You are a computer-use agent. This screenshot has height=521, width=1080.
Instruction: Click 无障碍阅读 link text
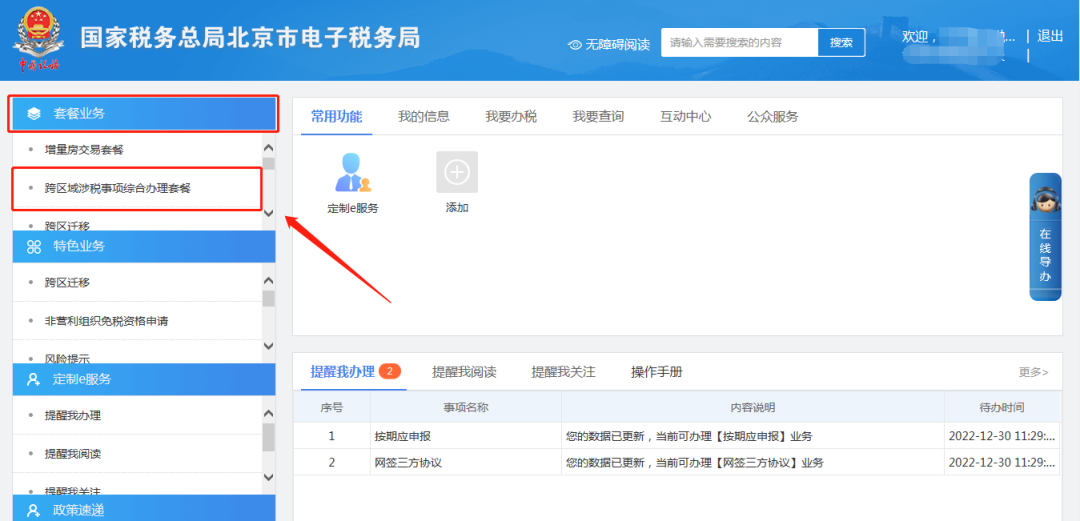(x=618, y=45)
